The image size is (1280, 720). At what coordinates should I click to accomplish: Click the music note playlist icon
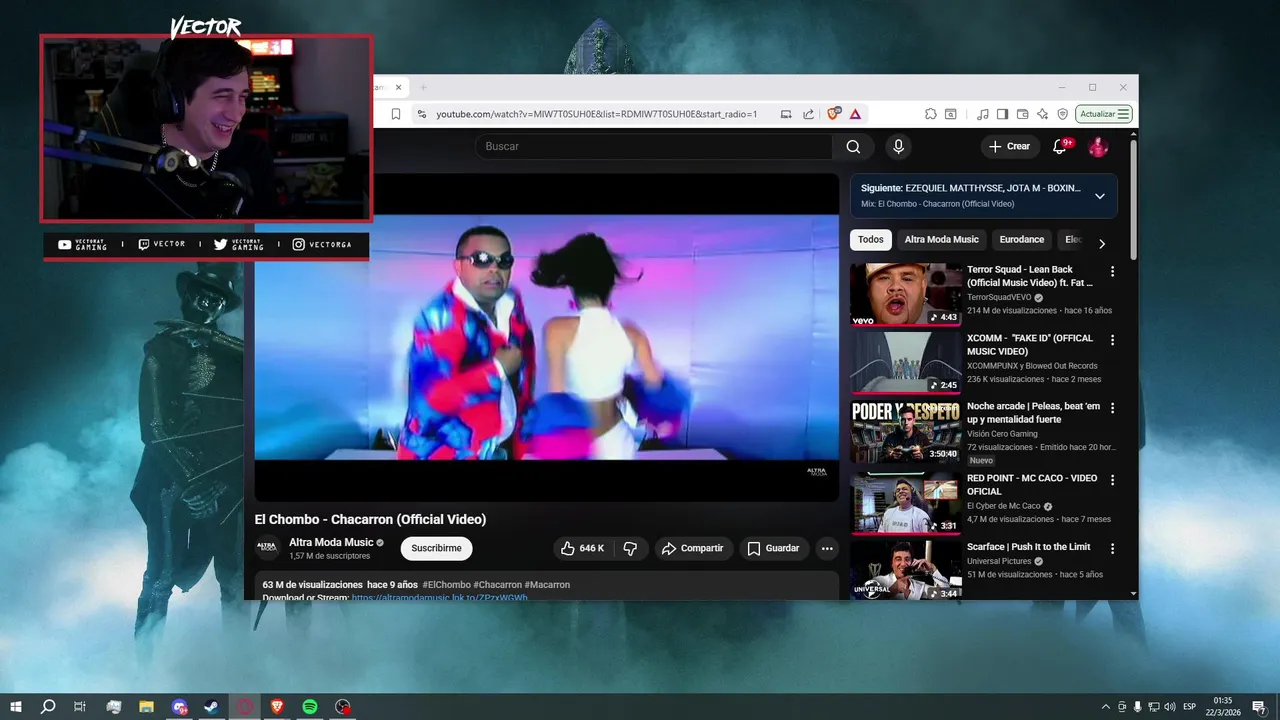(983, 114)
